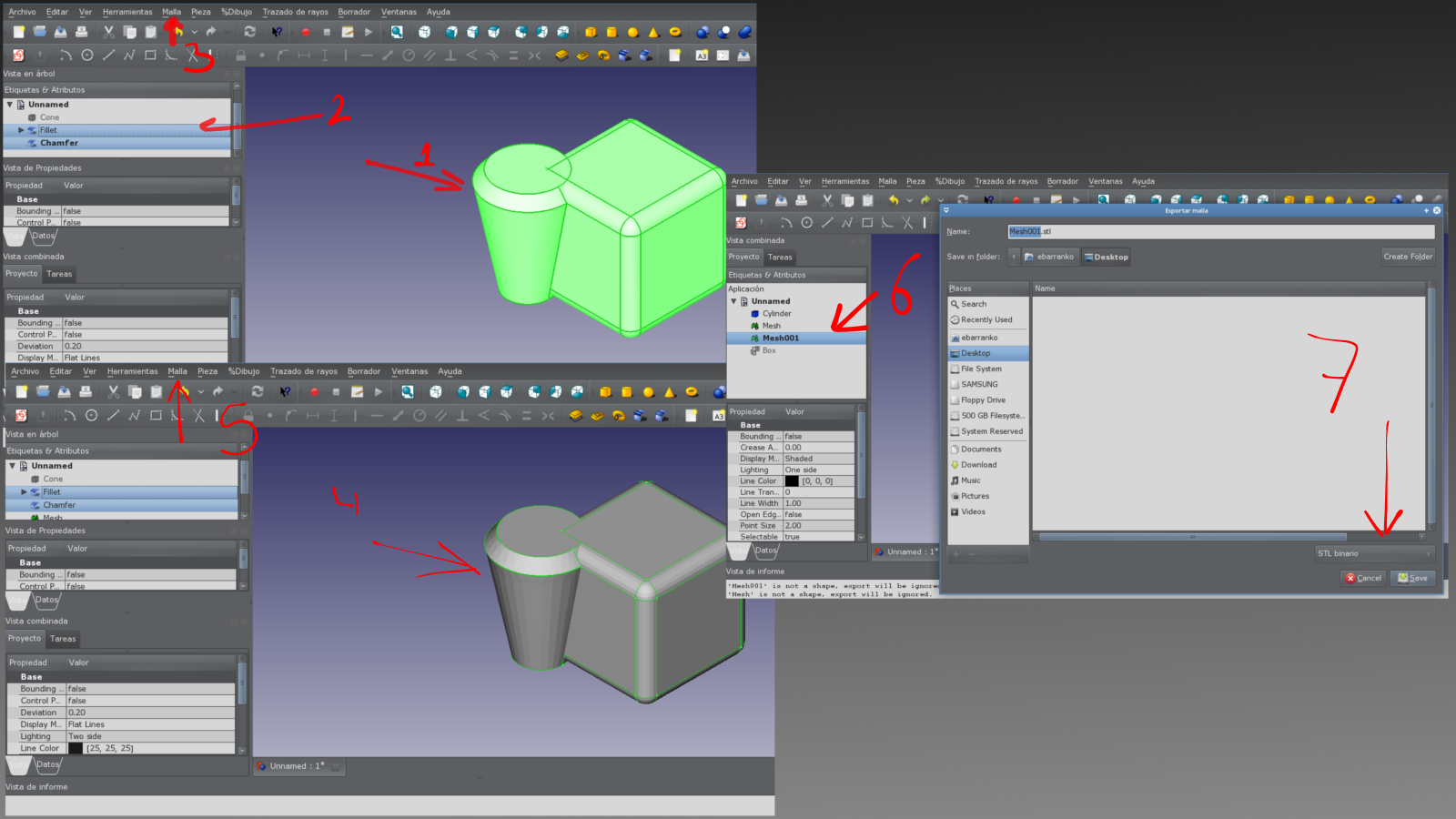Click Copy icon in bottom-left window toolbar

pos(135,392)
